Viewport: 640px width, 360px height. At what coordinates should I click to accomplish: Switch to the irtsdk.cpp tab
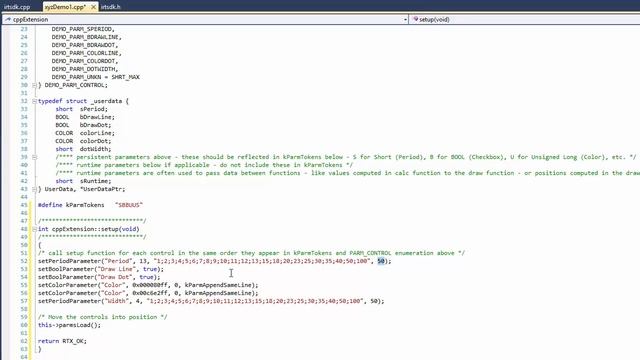tap(17, 7)
